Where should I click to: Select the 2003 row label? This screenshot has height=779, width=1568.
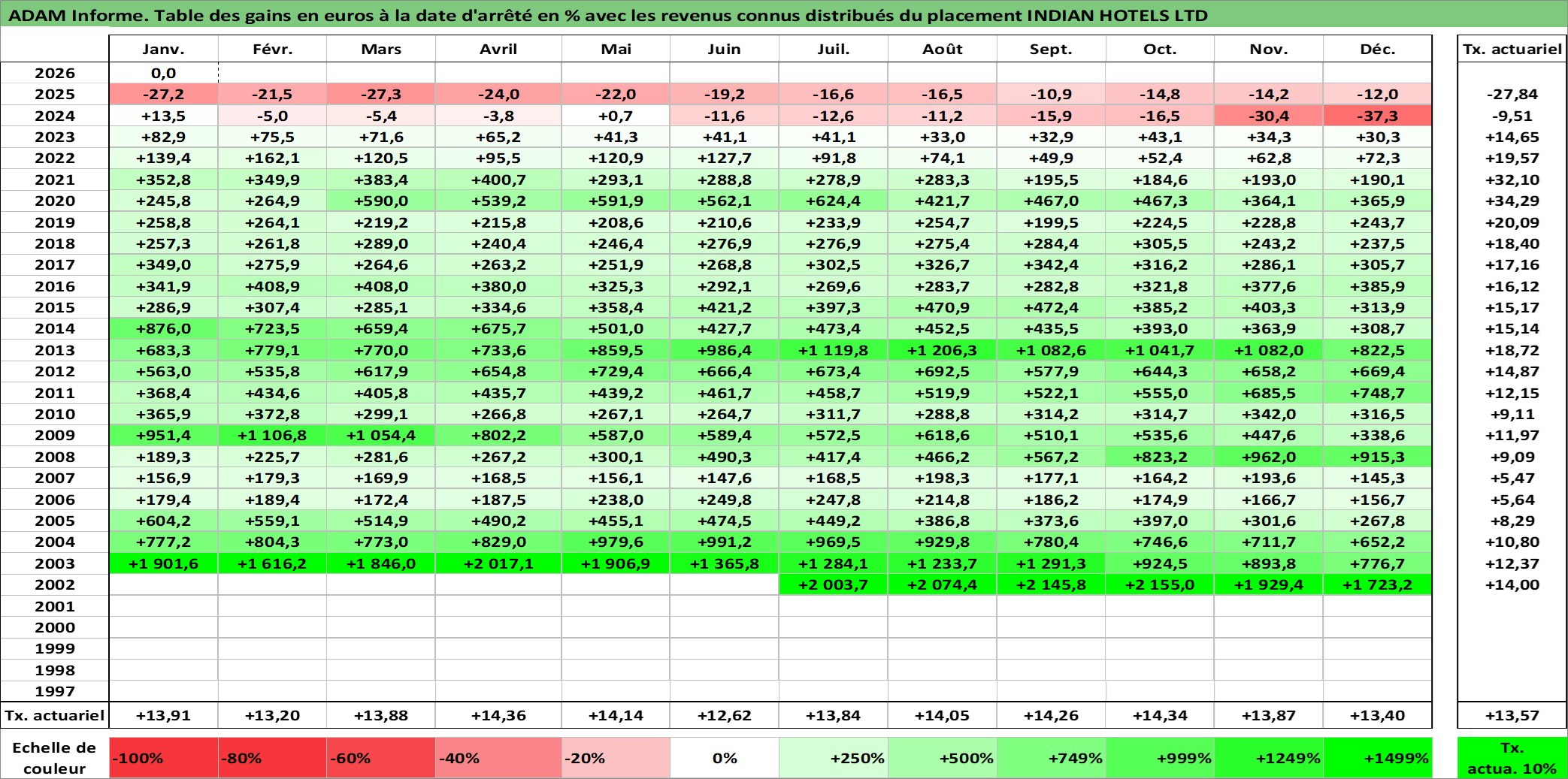point(55,563)
